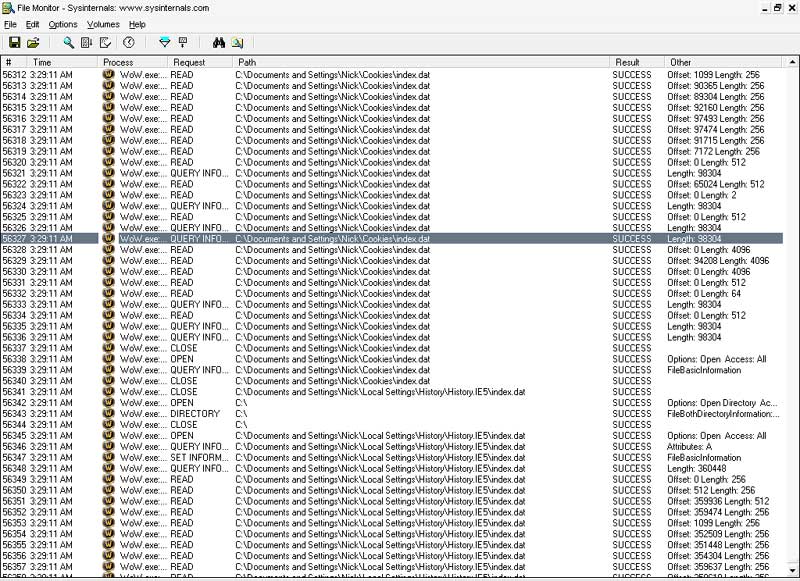Click 'Offset: 65024 Length: 512' cell
Image resolution: width=800 pixels, height=581 pixels.
tap(715, 184)
